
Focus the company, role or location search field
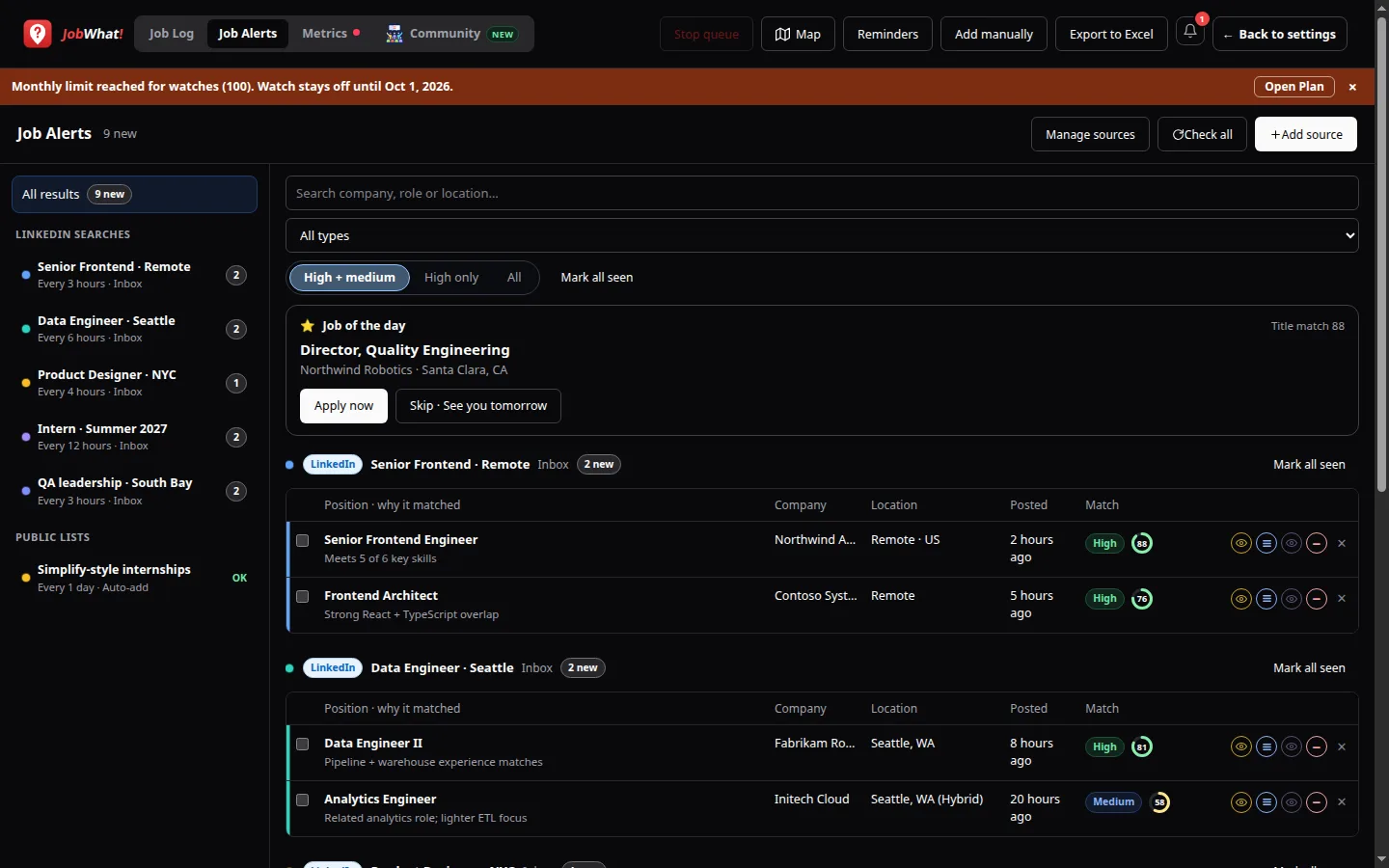click(822, 193)
